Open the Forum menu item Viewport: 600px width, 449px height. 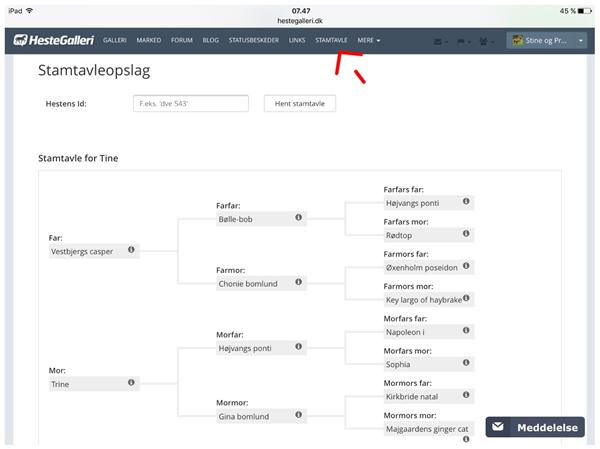(x=181, y=41)
